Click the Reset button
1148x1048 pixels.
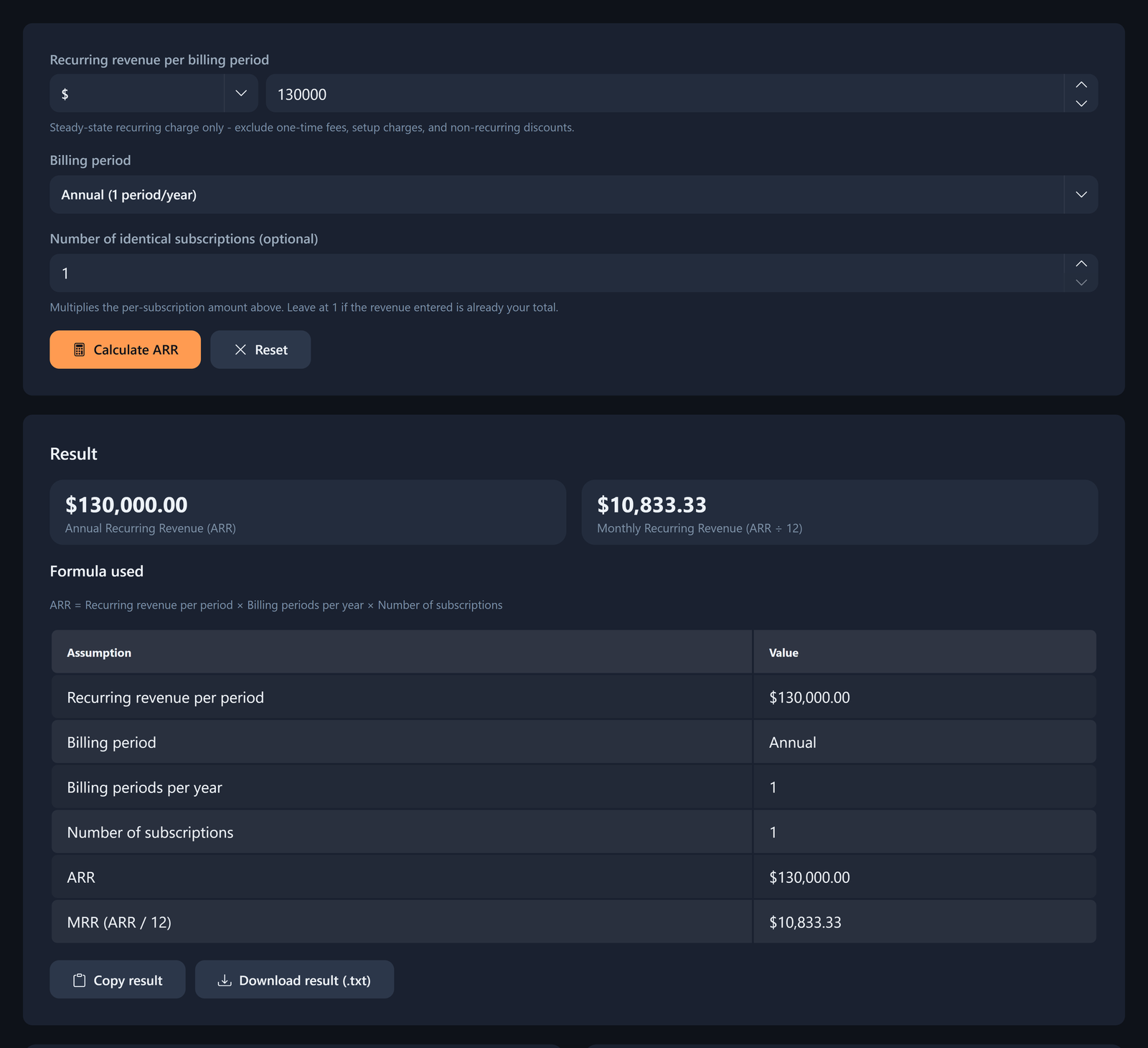(x=260, y=350)
